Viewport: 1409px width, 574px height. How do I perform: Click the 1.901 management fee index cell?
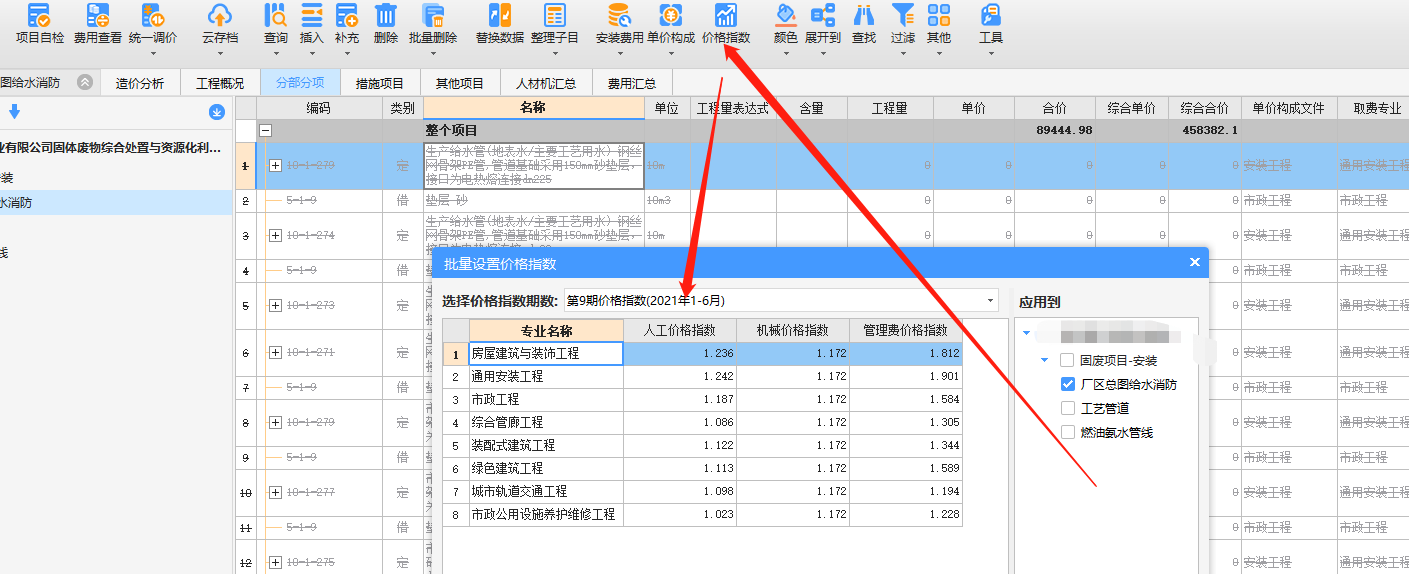(x=906, y=376)
